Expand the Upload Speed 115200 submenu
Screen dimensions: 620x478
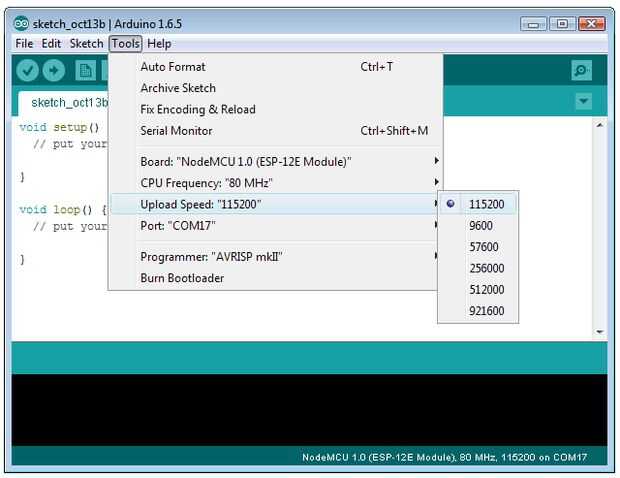pos(276,204)
